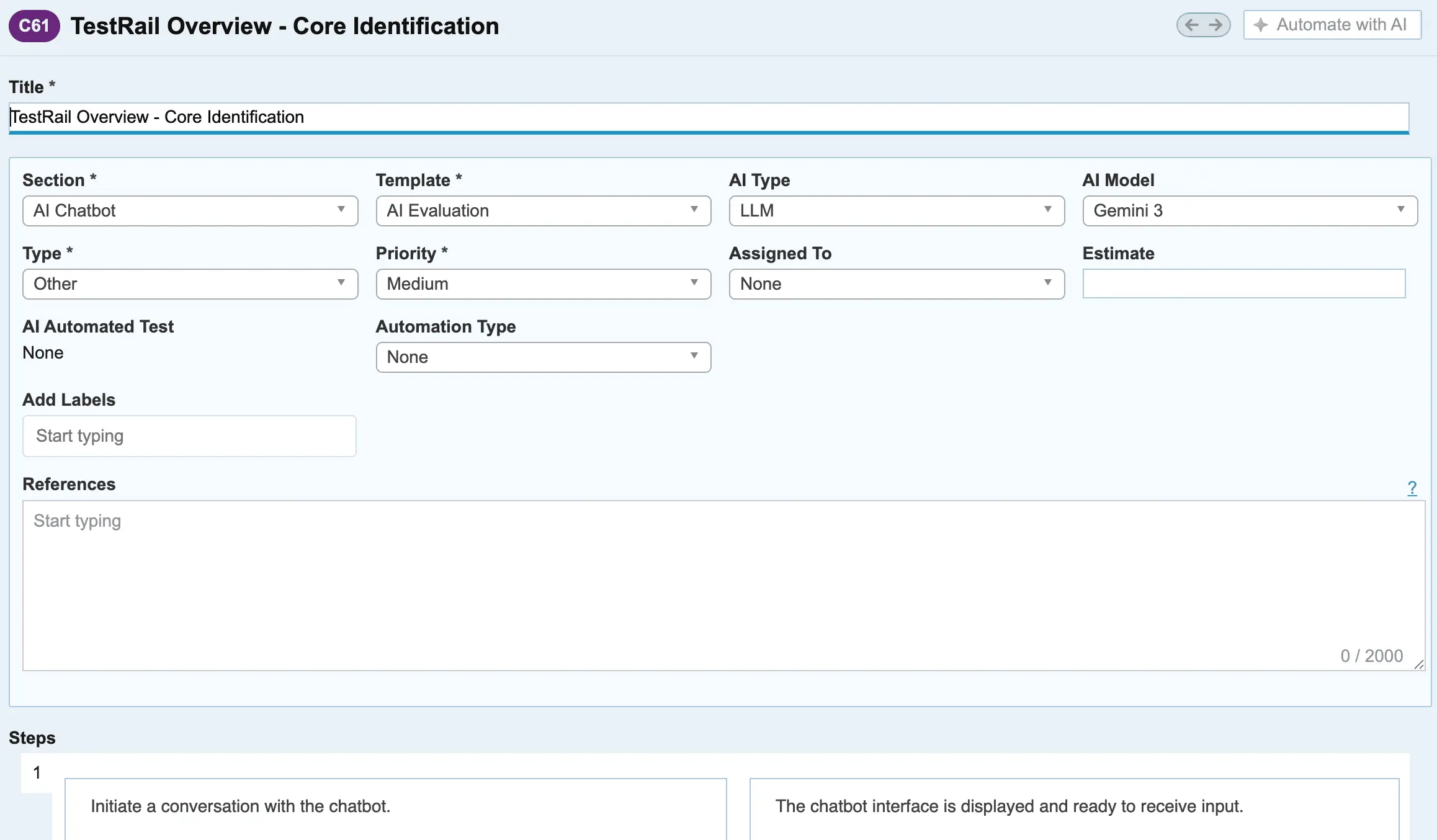Select the Priority dropdown showing Medium
This screenshot has height=840, width=1437.
pyautogui.click(x=544, y=284)
